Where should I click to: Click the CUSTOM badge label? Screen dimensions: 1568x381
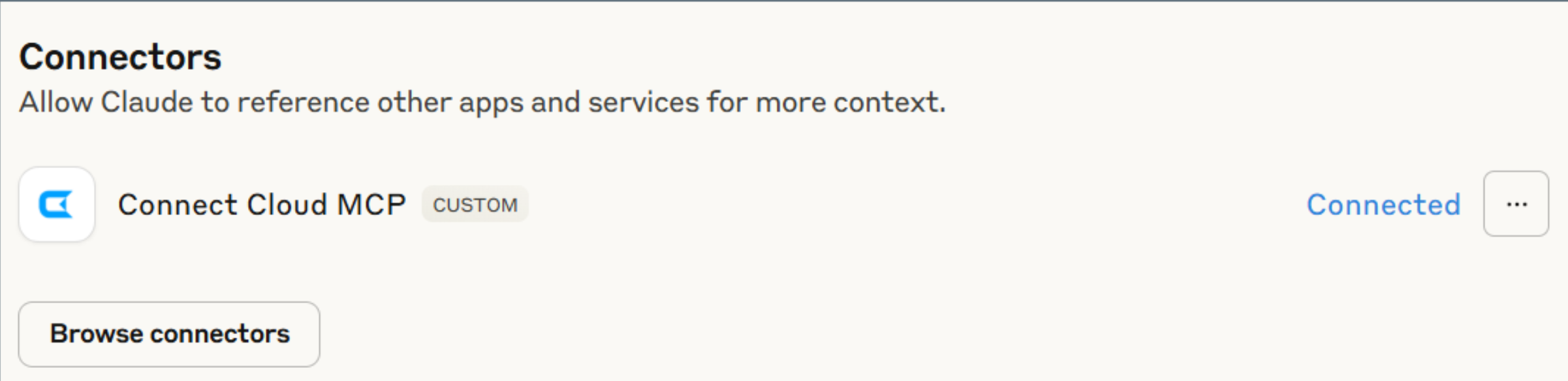tap(476, 205)
